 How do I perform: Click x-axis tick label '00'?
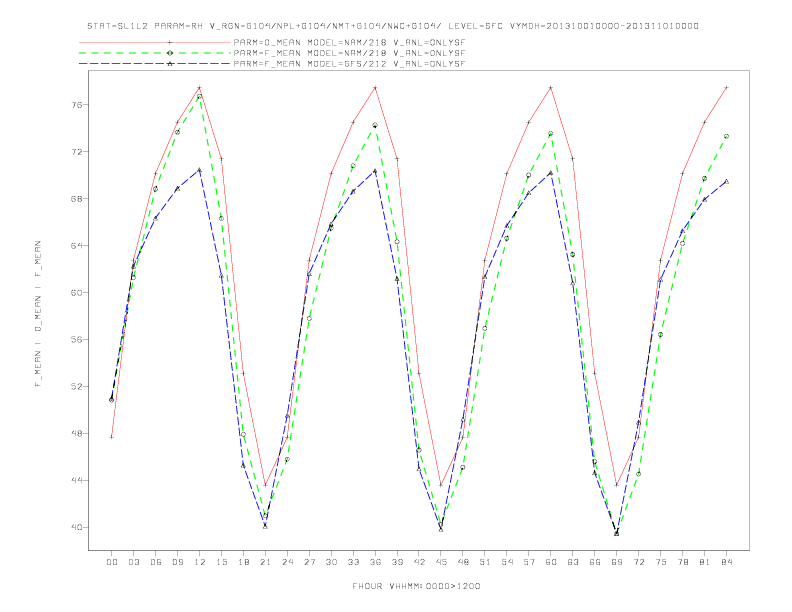pyautogui.click(x=112, y=562)
